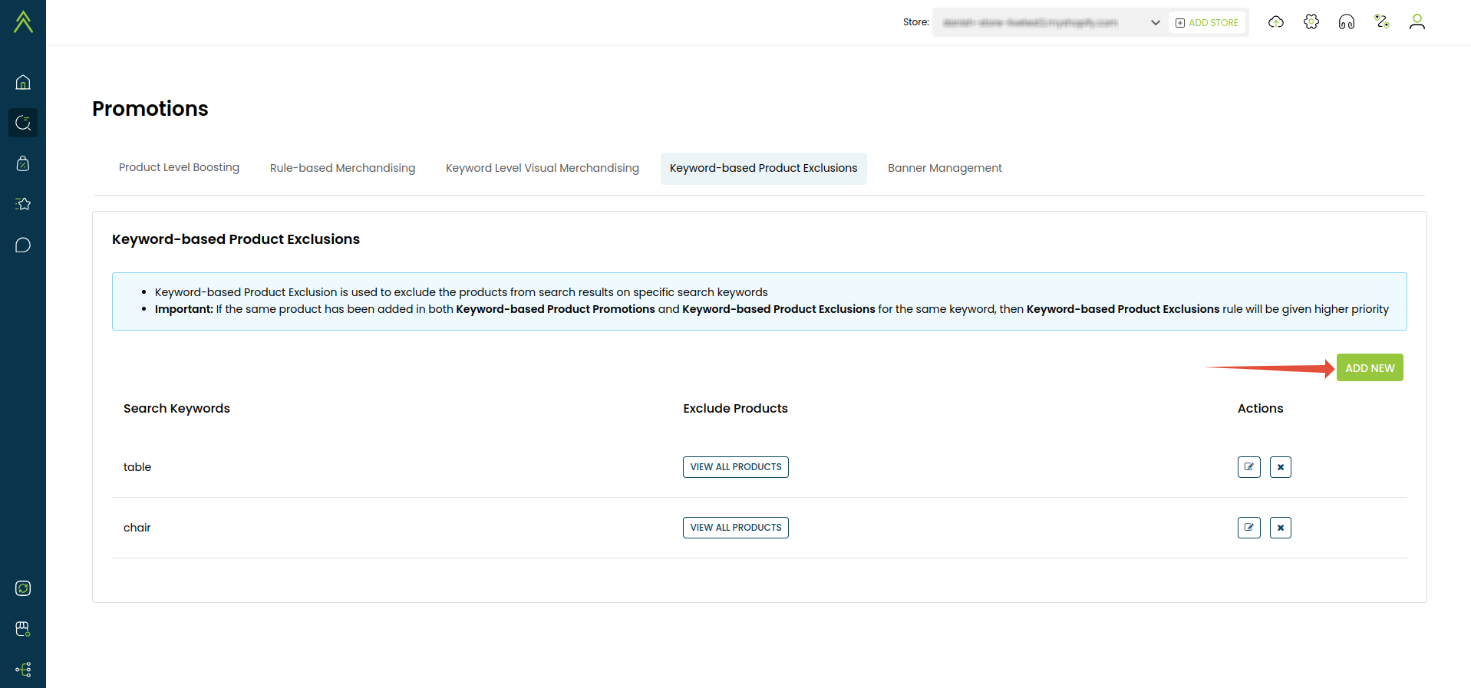The width and height of the screenshot is (1471, 688).
Task: View all products for table keyword
Action: pyautogui.click(x=736, y=467)
